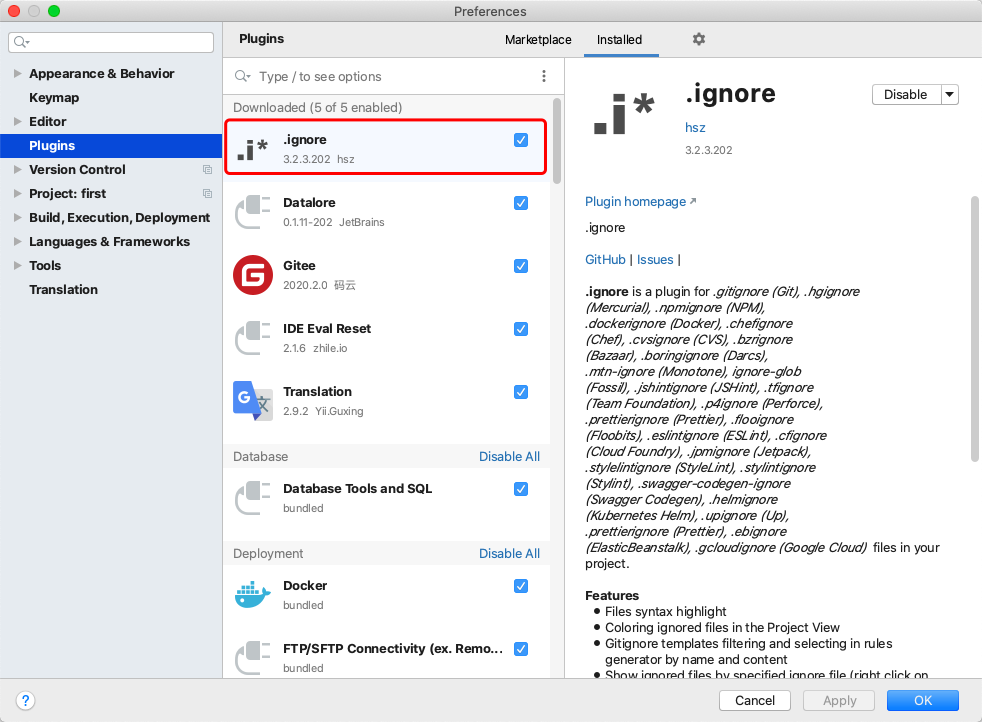This screenshot has height=722, width=982.
Task: Disable the .ignore plugin checkbox
Action: coord(521,140)
